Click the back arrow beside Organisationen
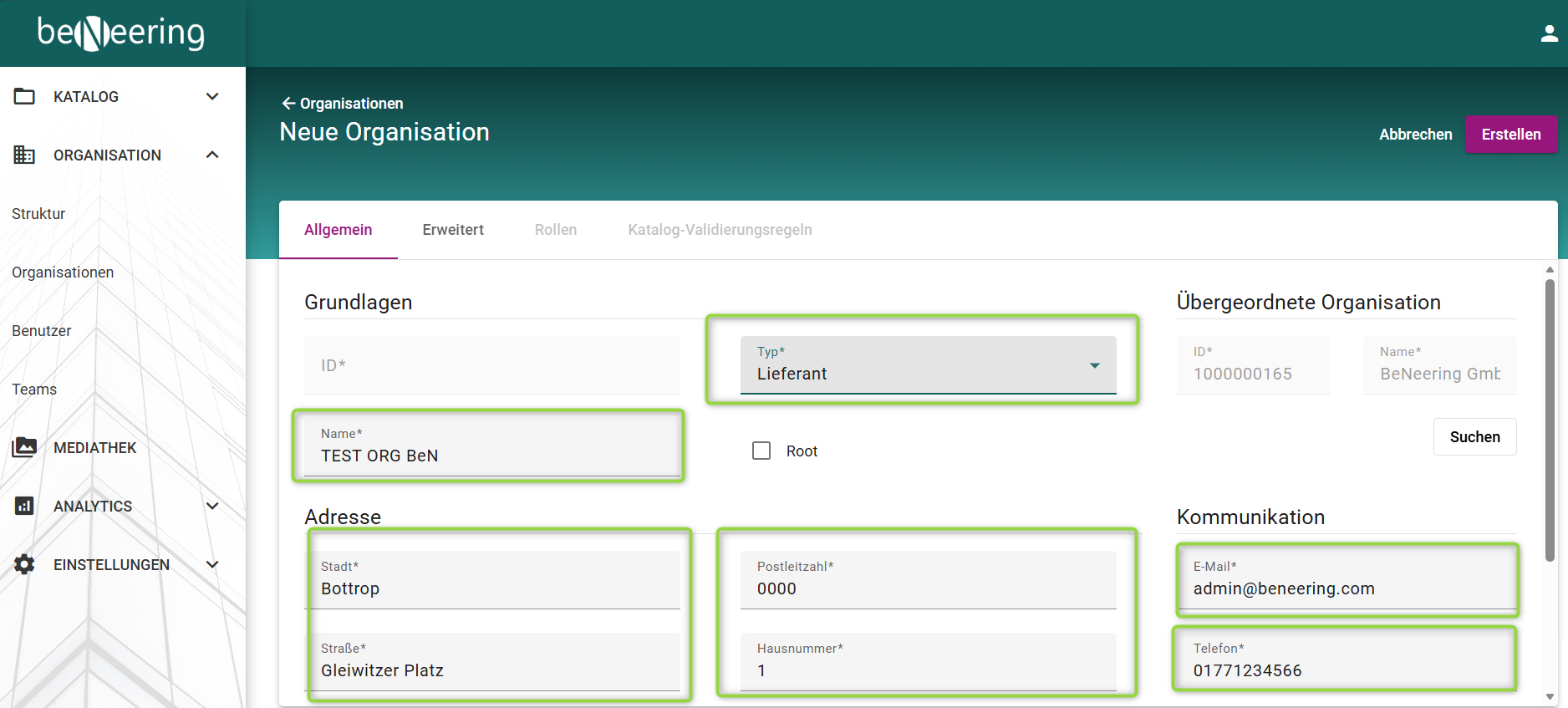This screenshot has height=708, width=1568. pyautogui.click(x=288, y=104)
